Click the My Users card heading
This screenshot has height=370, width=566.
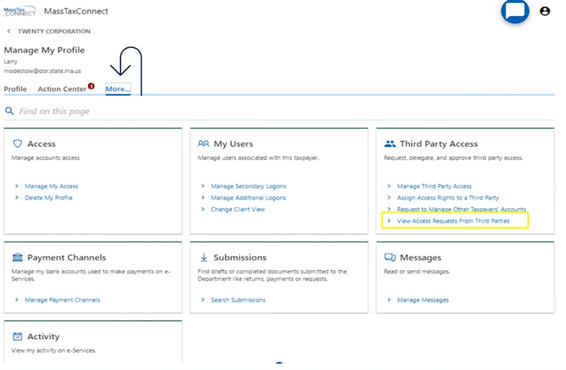pos(233,144)
